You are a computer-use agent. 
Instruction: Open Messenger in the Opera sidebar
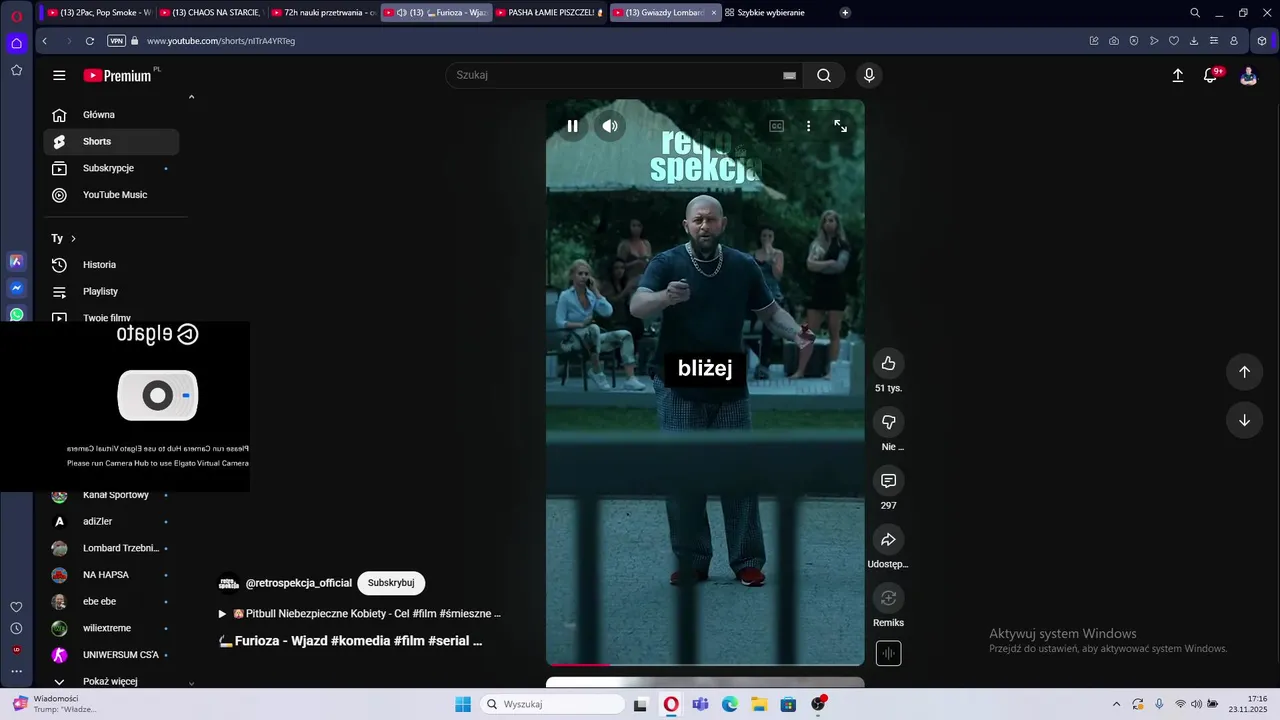click(16, 288)
